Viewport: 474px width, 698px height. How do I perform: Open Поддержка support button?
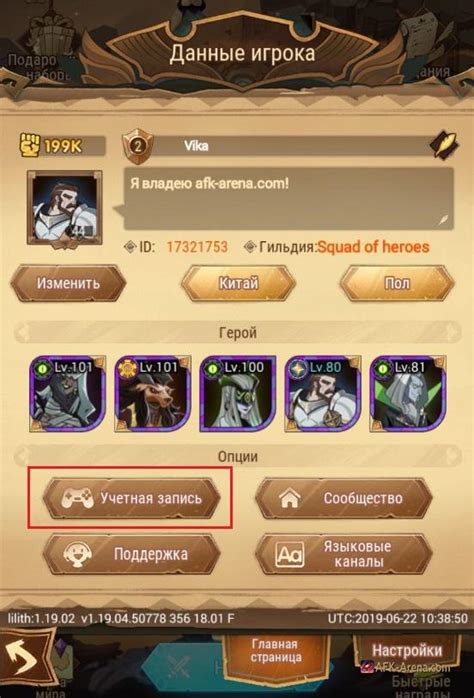tap(132, 555)
